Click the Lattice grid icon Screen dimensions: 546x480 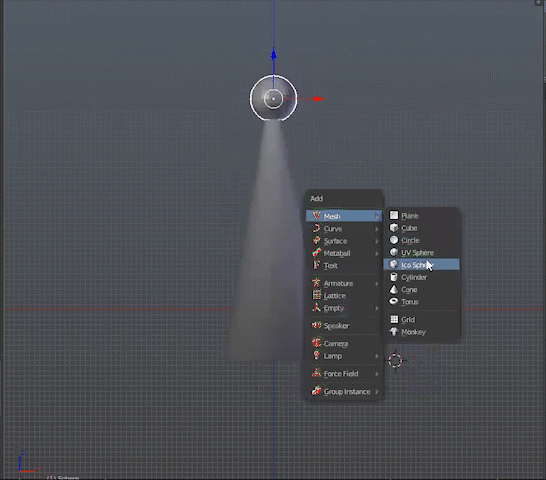[317, 295]
